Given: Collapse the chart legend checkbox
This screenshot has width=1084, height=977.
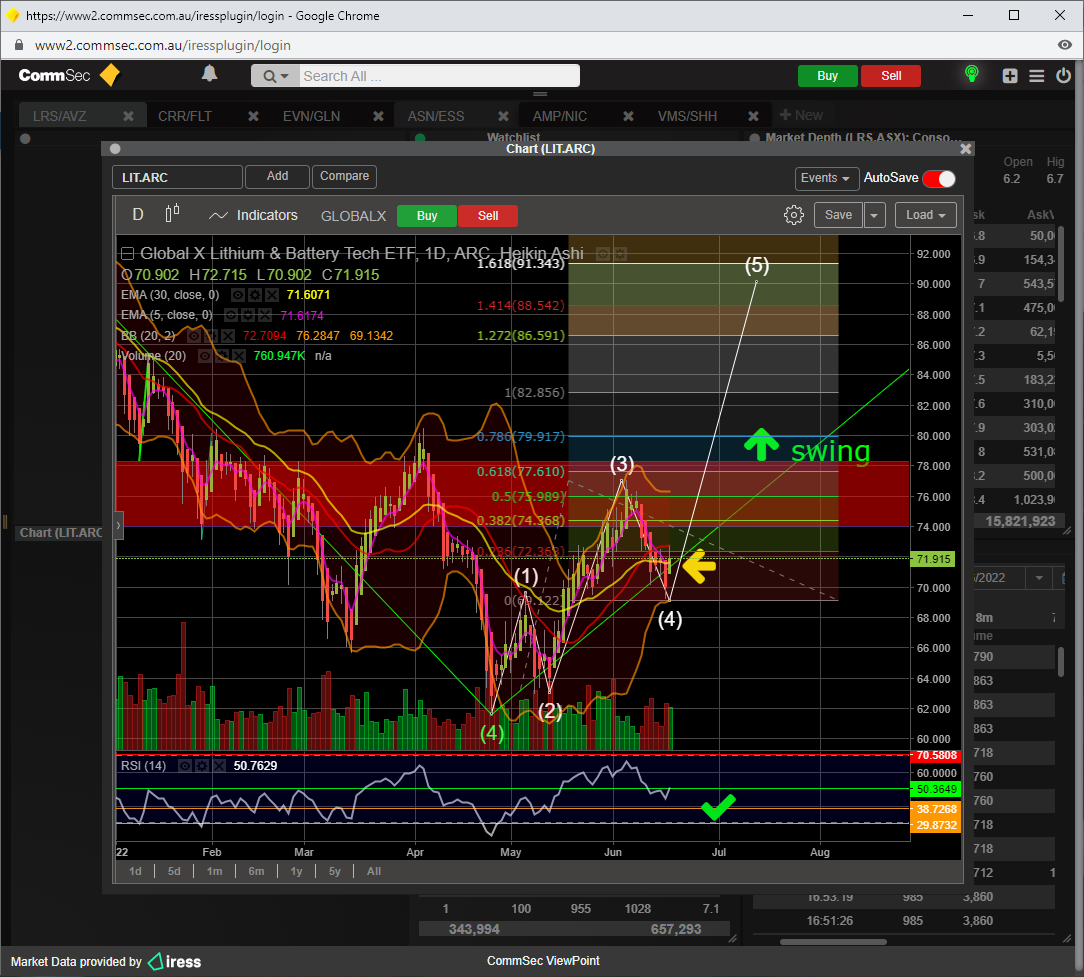Looking at the screenshot, I should (x=127, y=254).
